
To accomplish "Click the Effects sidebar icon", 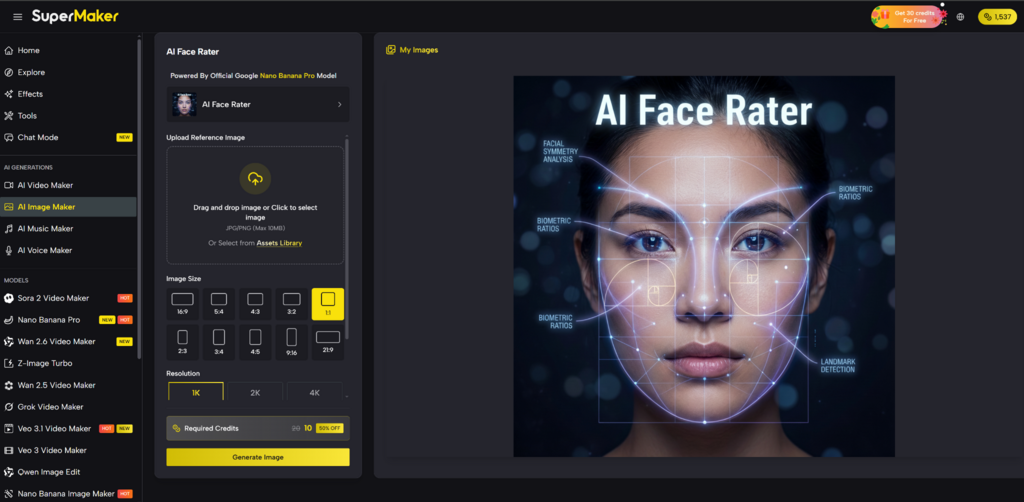I will click(x=9, y=94).
